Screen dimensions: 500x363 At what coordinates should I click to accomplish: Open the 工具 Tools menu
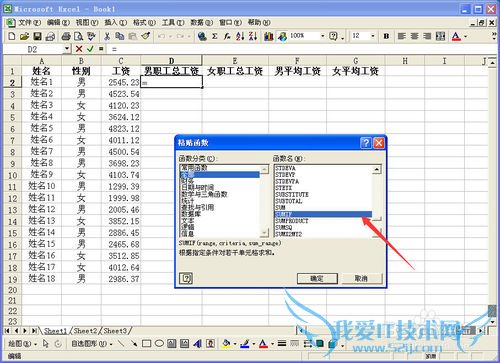coord(173,22)
